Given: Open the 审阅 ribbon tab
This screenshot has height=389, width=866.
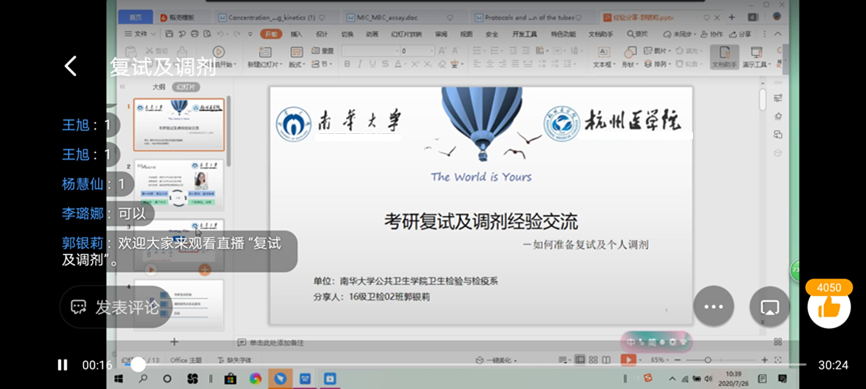Looking at the screenshot, I should 441,34.
